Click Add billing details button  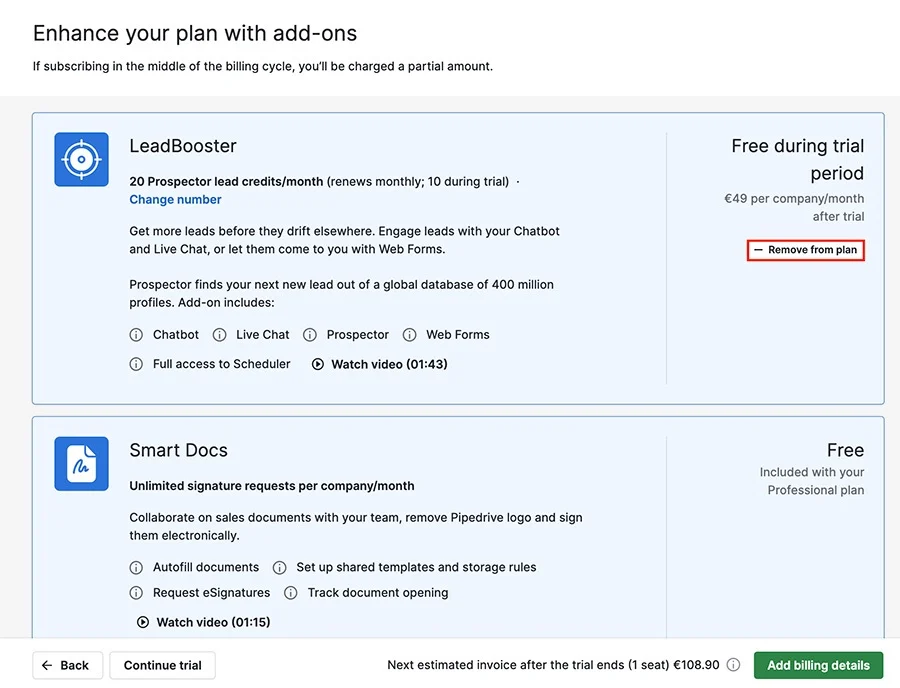coord(818,666)
